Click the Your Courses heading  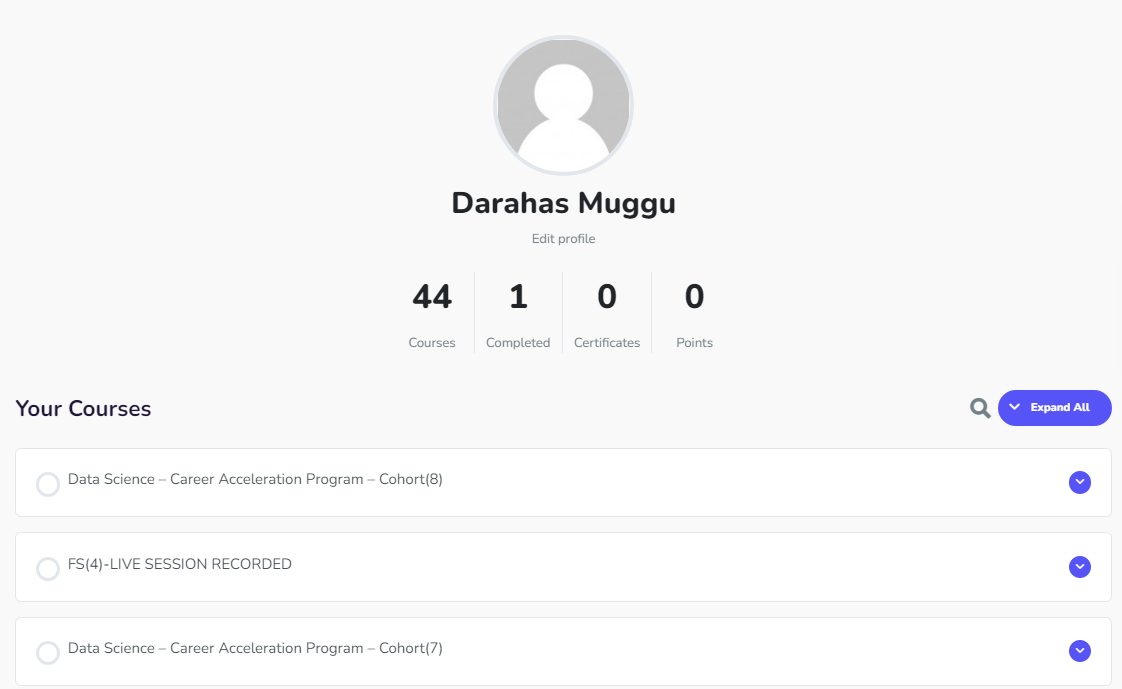click(83, 408)
